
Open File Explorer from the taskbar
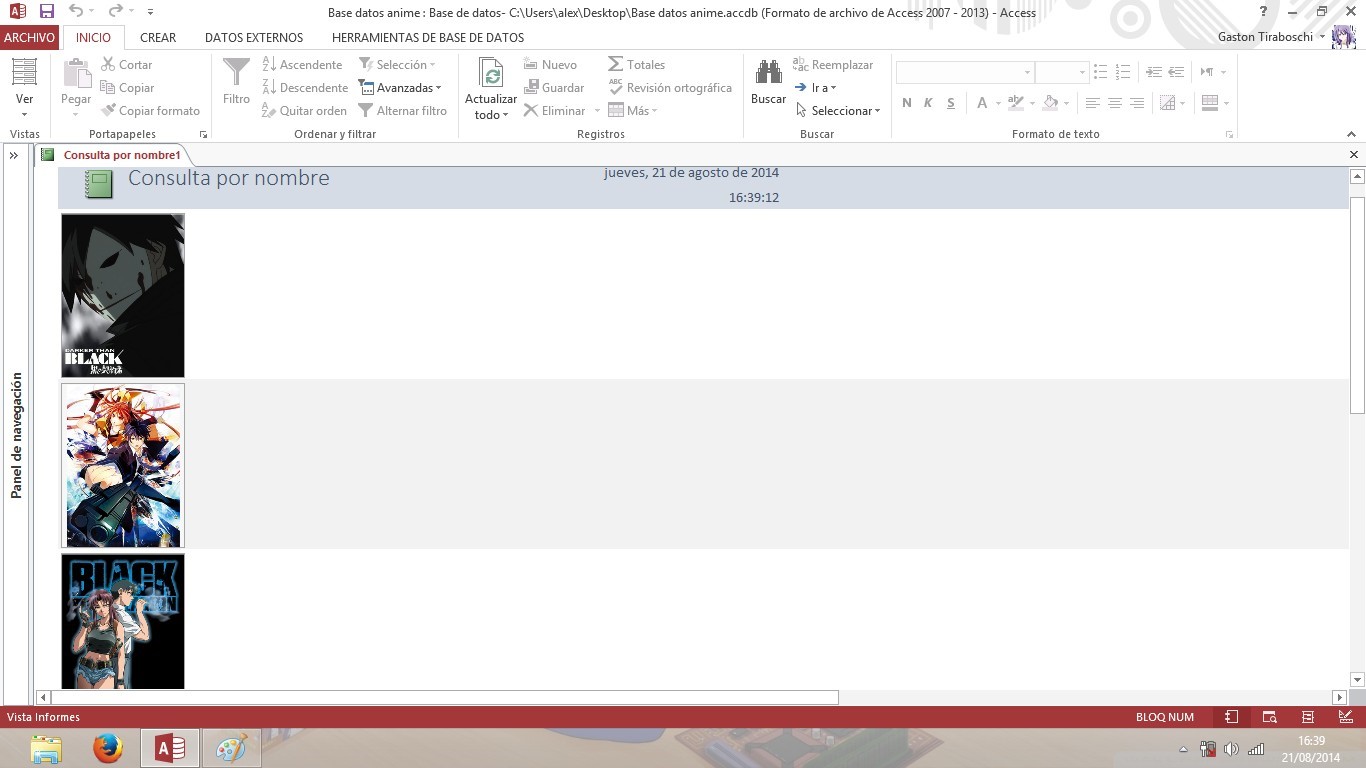46,748
